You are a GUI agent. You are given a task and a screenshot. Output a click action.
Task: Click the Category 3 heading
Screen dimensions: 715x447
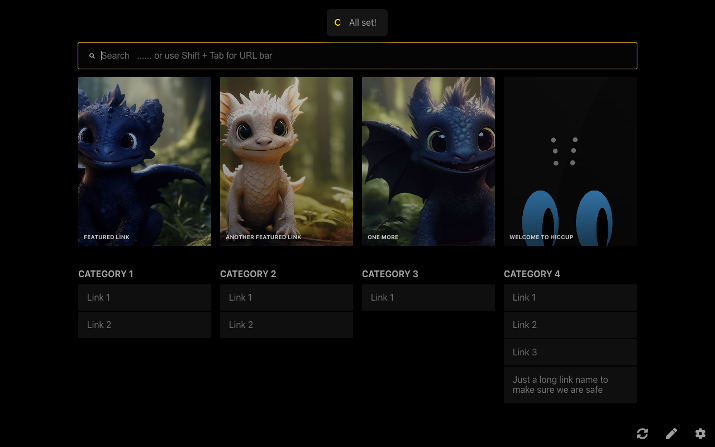390,274
